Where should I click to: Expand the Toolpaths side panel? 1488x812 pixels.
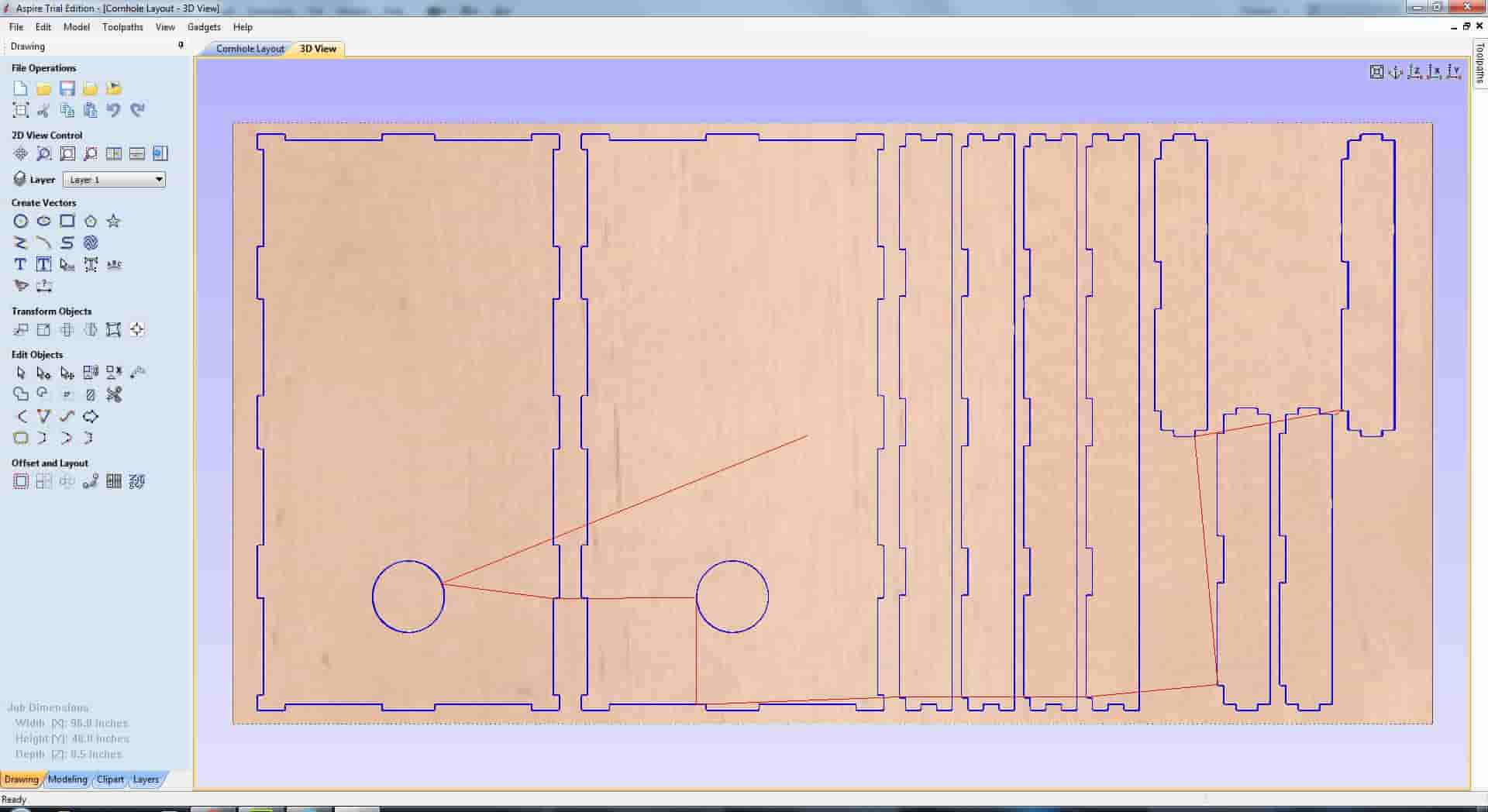1479,64
